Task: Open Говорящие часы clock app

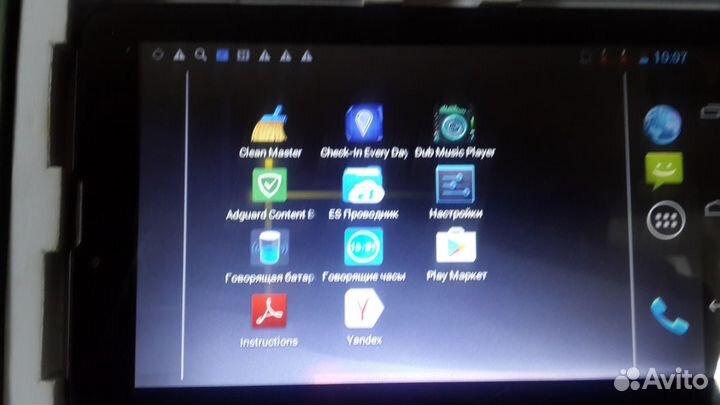Action: coord(362,247)
